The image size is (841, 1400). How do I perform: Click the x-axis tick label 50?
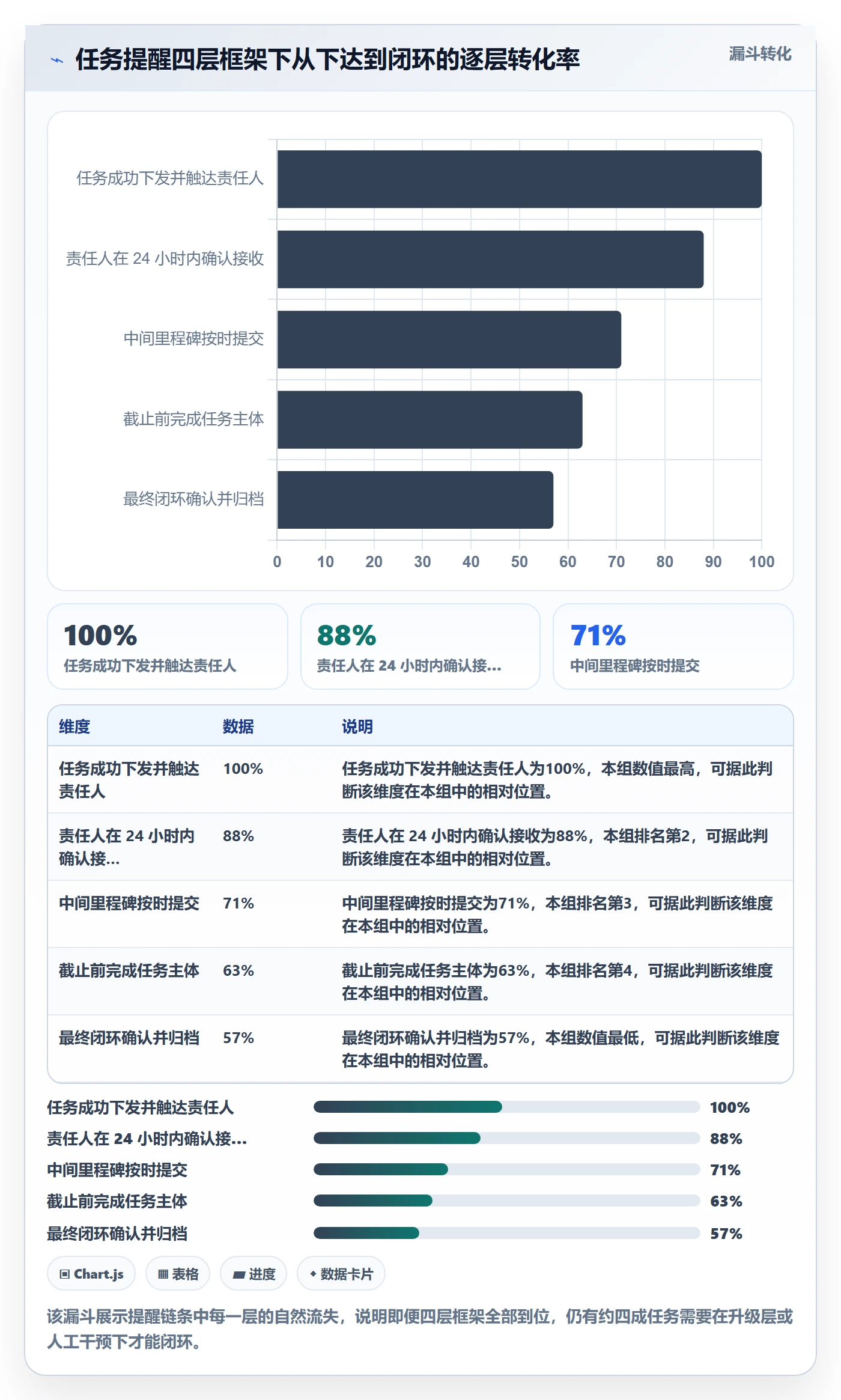click(519, 562)
